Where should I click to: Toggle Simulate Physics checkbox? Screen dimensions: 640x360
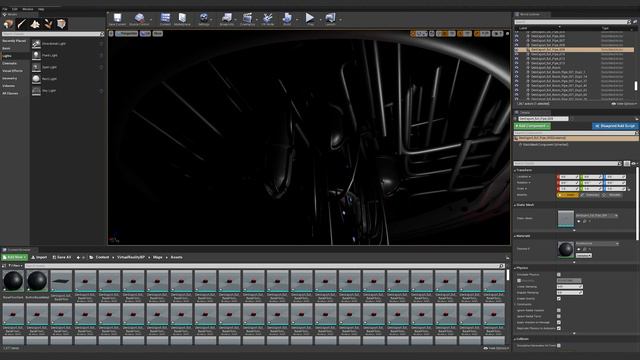pos(559,275)
